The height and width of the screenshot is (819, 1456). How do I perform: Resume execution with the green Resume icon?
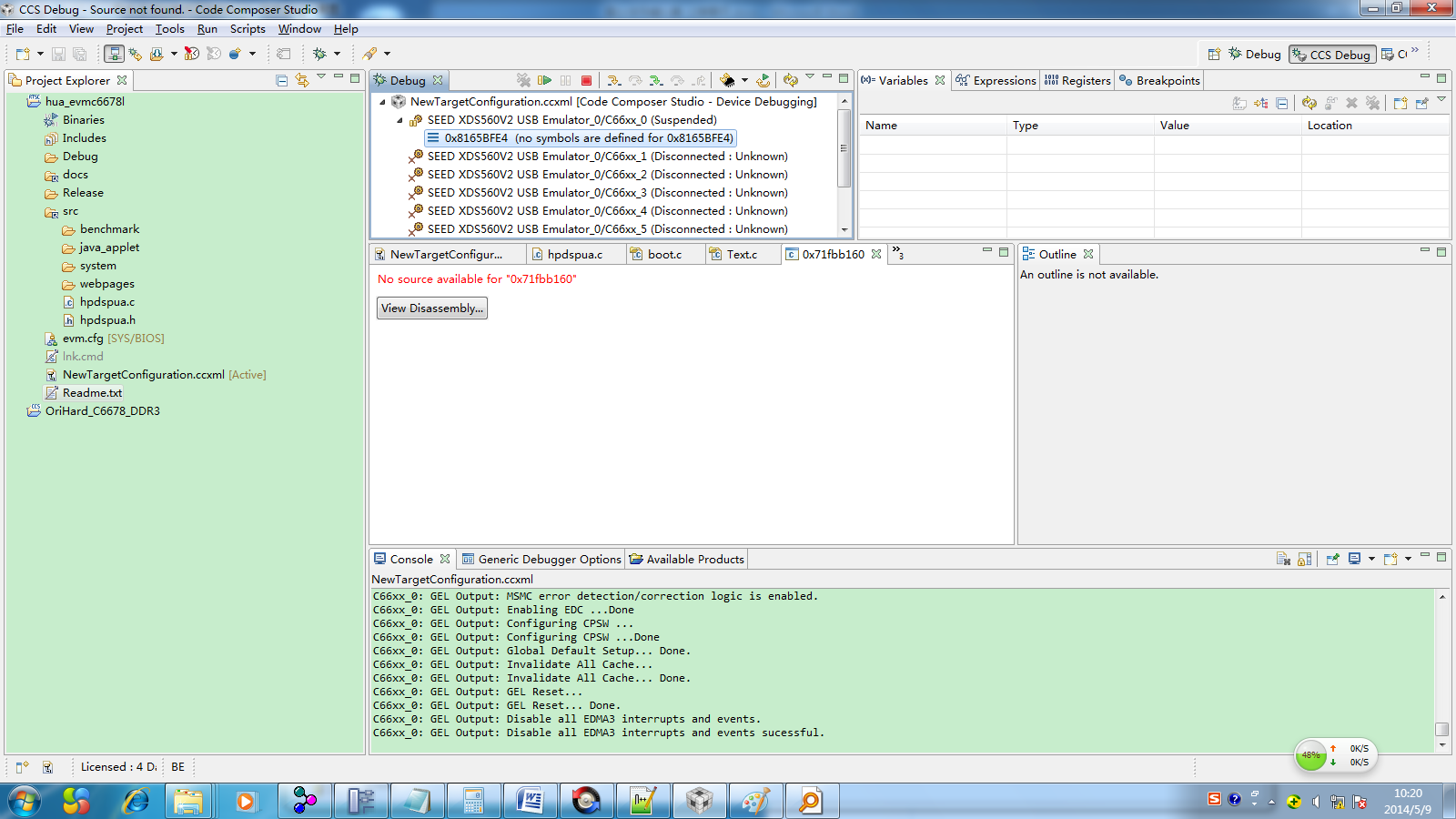(545, 80)
